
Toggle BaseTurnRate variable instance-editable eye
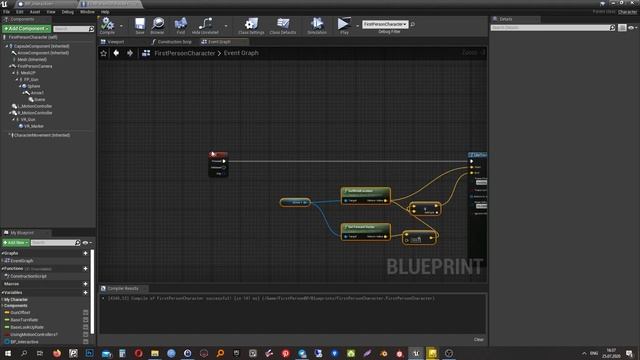point(86,320)
